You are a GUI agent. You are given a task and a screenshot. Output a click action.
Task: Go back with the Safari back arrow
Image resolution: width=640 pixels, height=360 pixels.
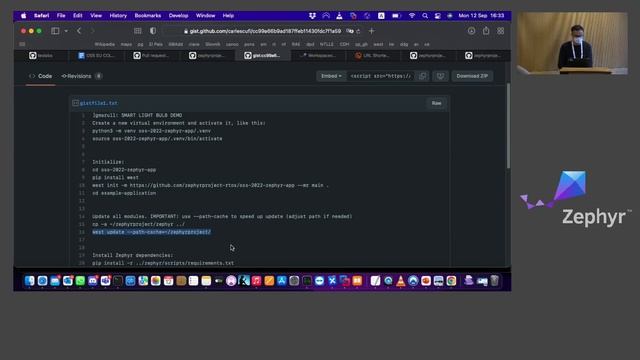(79, 31)
